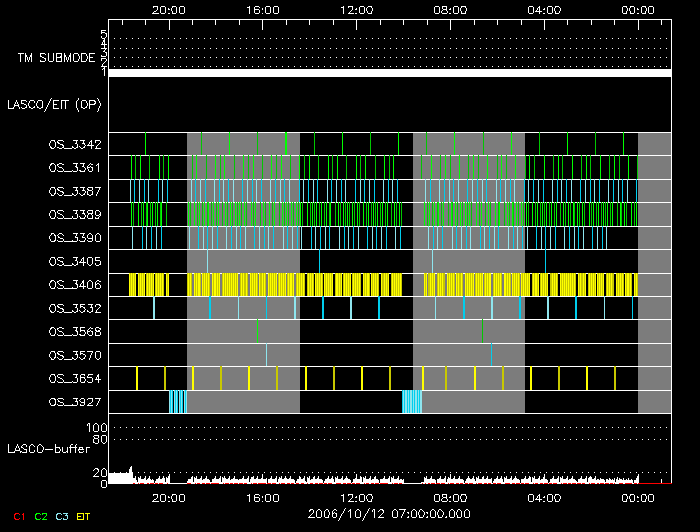Click the white TM SUBMODE level 1 bar
The width and height of the screenshot is (700, 532).
(x=388, y=73)
